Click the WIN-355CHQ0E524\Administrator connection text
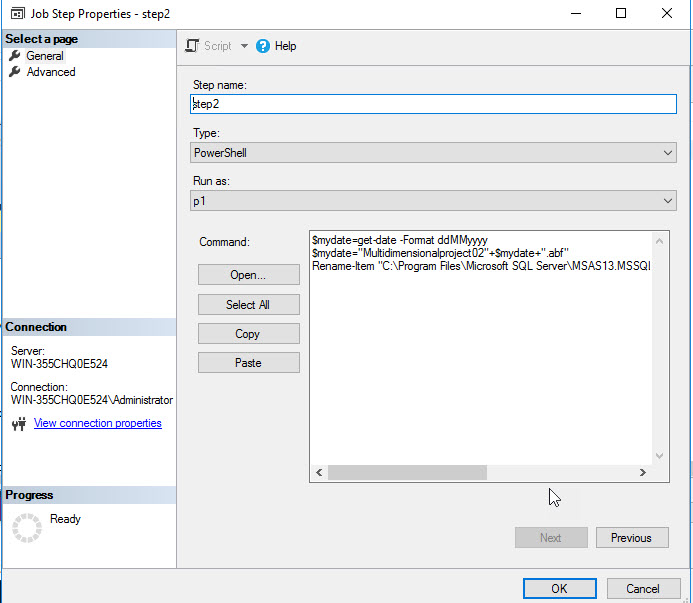The height and width of the screenshot is (603, 693). coord(92,400)
